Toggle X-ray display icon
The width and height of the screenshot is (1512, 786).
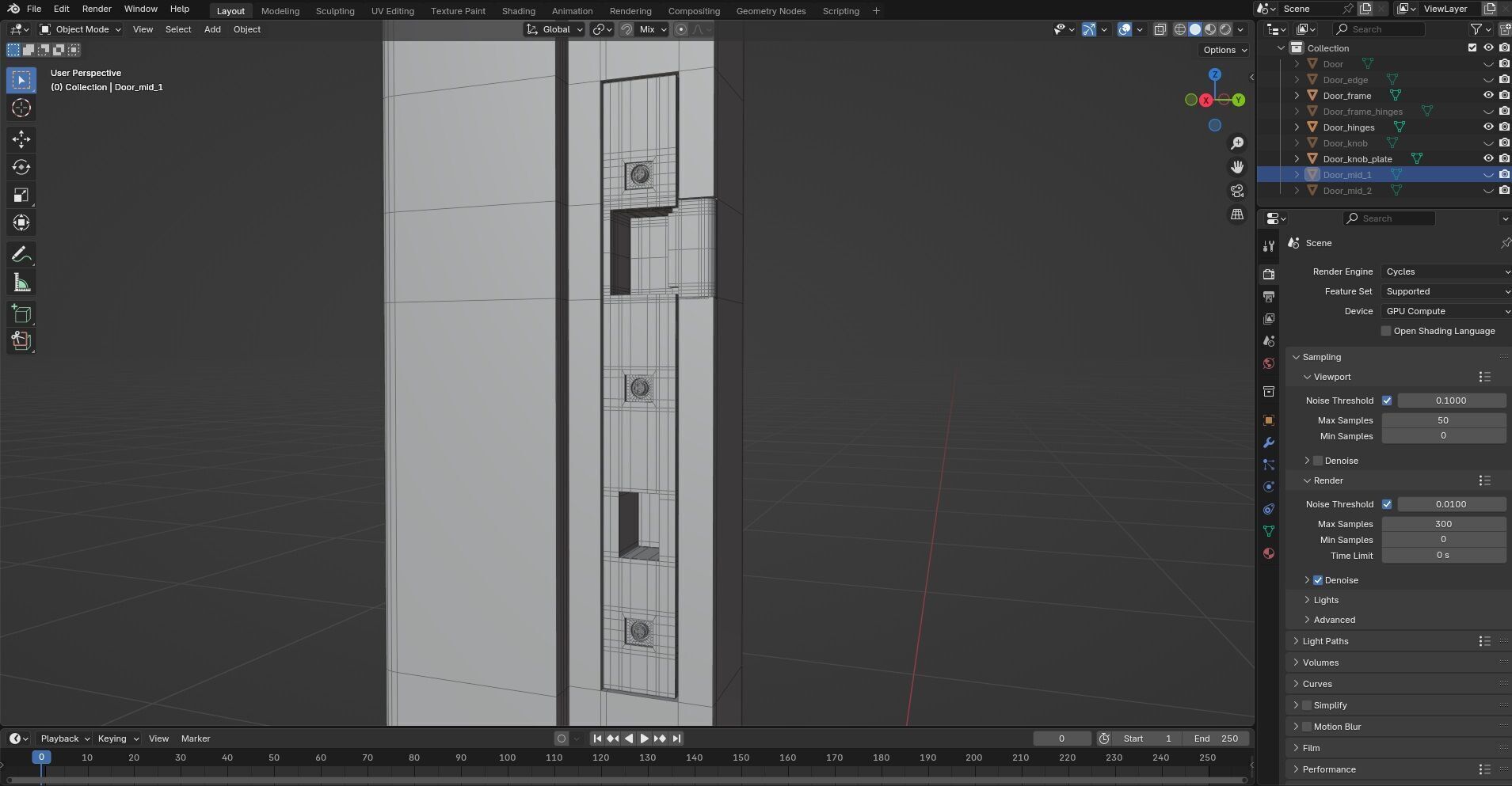click(1160, 29)
